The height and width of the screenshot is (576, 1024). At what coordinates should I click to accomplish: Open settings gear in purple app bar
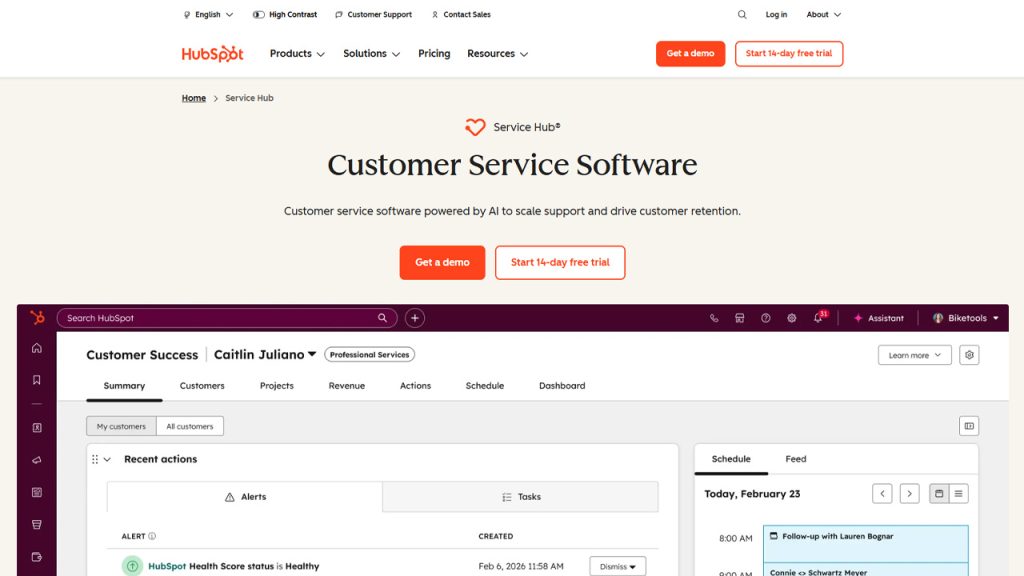click(x=792, y=318)
